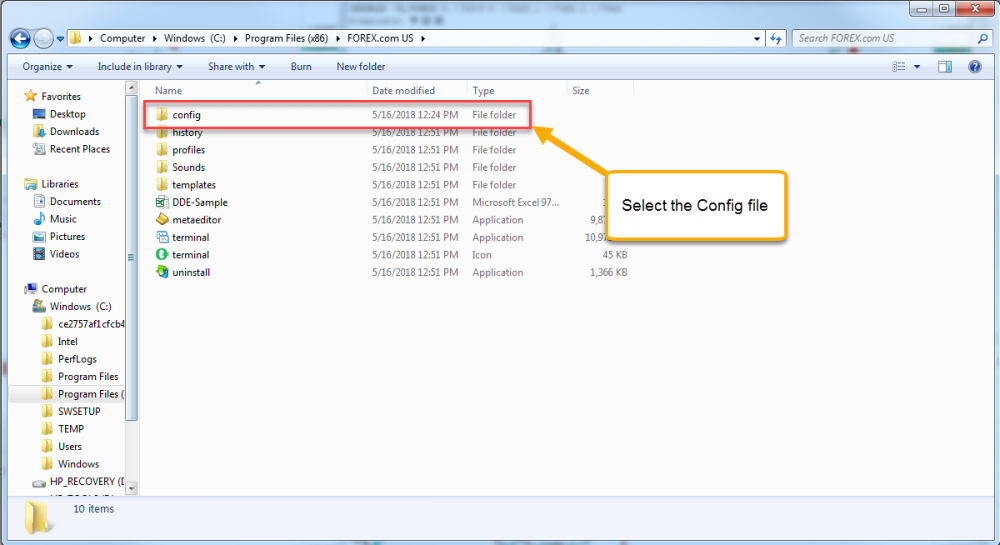Open the Music library

coord(63,219)
